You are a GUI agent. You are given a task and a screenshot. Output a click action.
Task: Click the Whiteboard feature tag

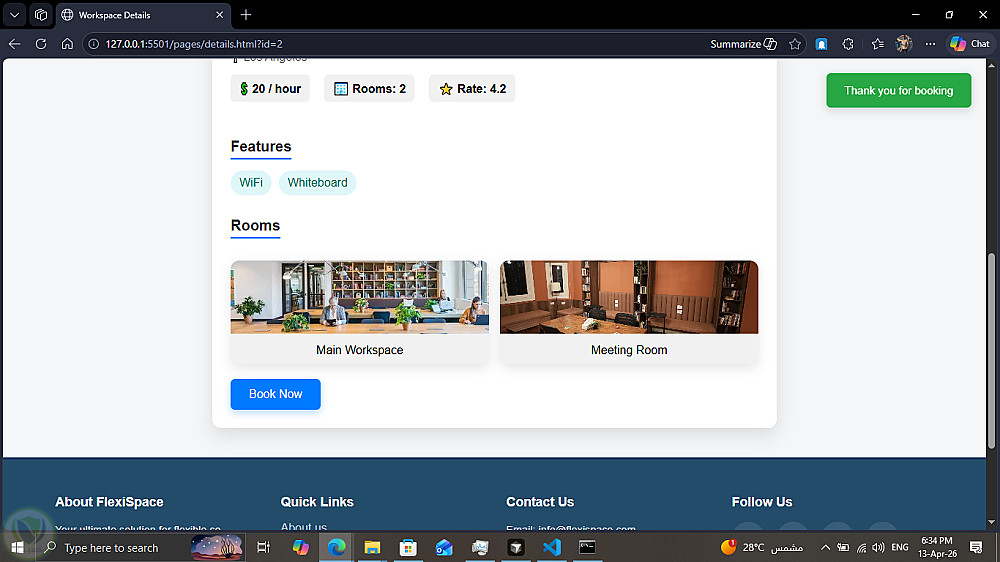[318, 182]
